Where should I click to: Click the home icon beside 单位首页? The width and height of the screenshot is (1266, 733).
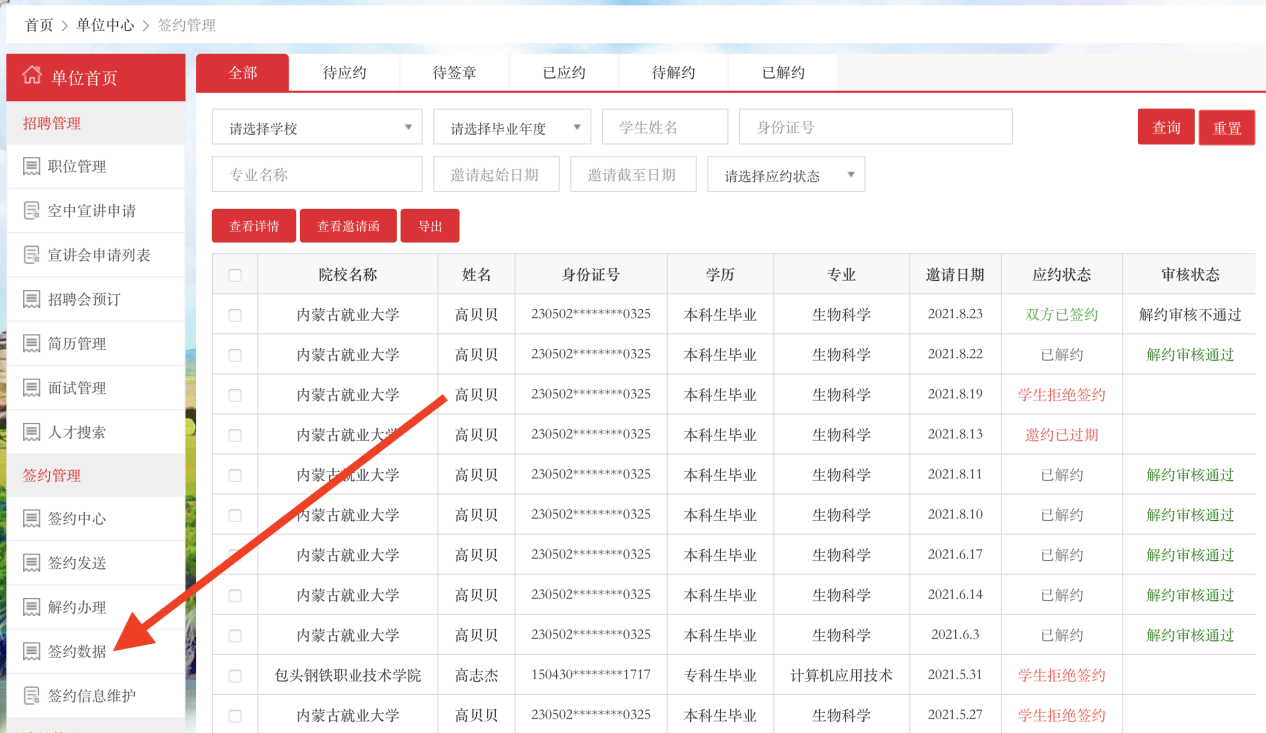(32, 76)
